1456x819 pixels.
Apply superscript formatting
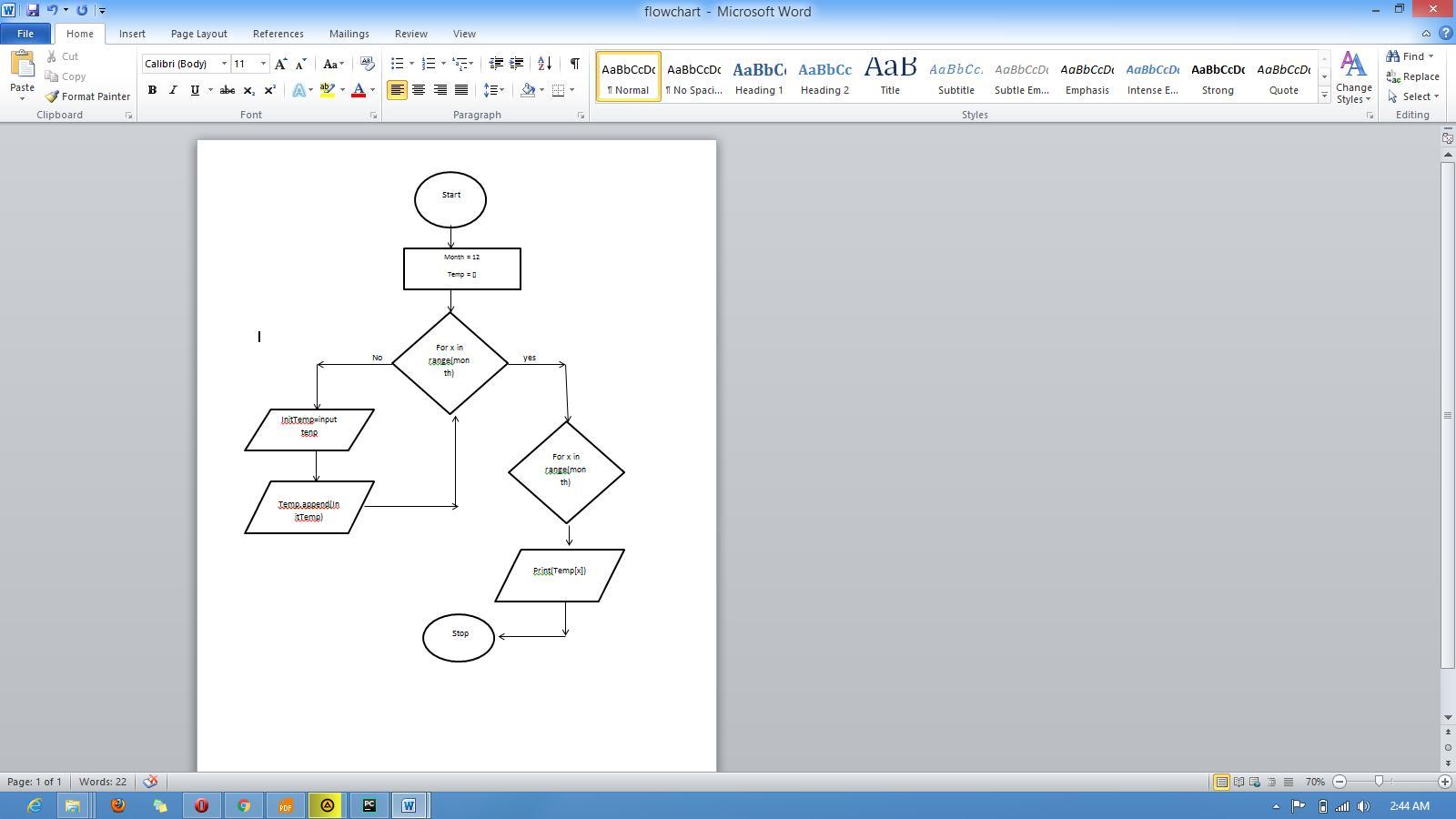269,90
